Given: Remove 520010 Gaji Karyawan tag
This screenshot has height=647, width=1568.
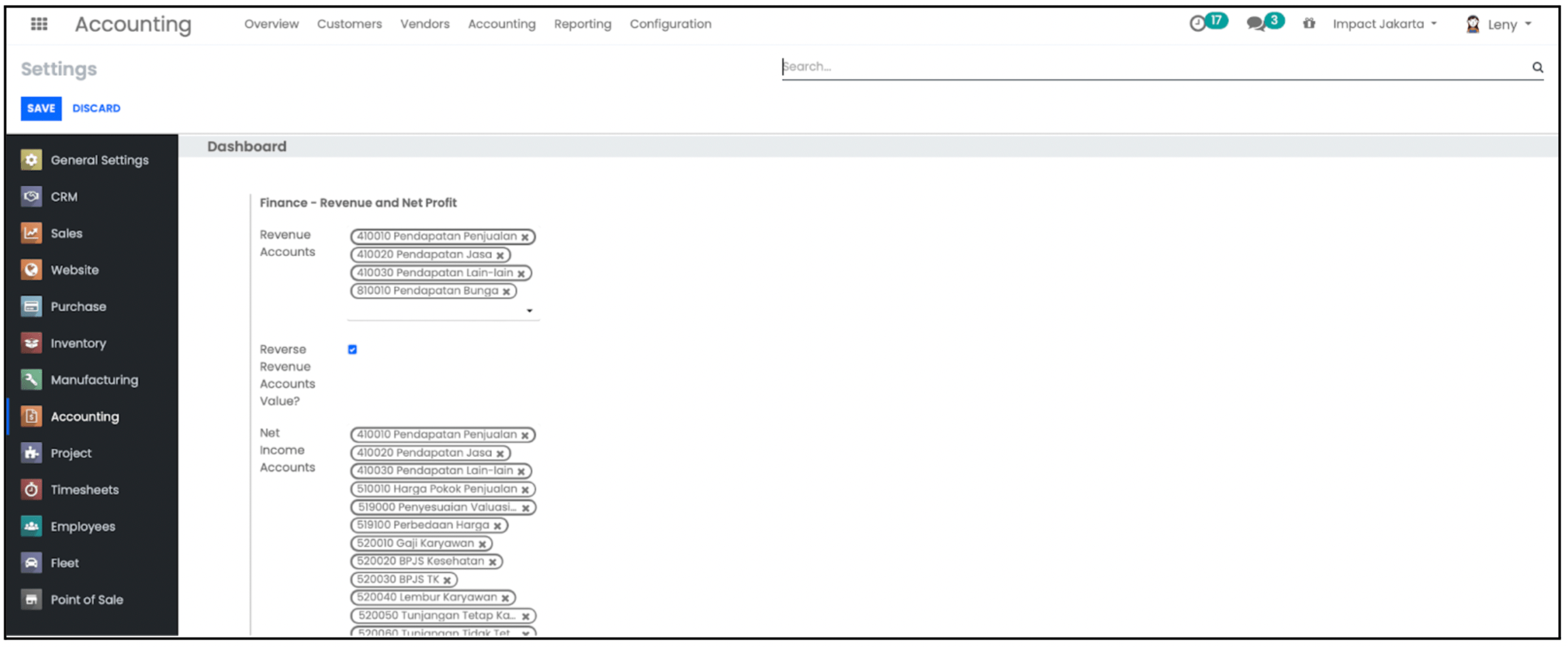Looking at the screenshot, I should tap(483, 544).
